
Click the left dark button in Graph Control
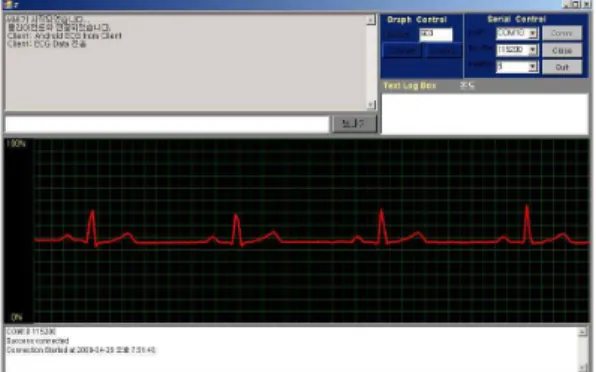[x=402, y=51]
